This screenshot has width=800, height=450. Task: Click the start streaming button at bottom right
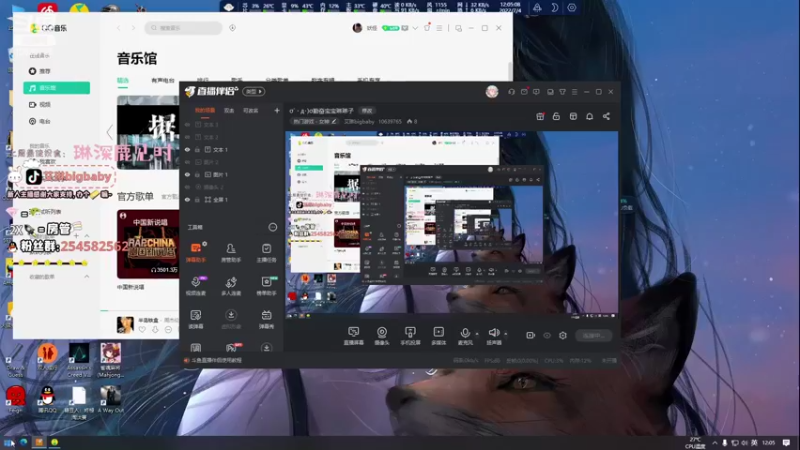(593, 335)
